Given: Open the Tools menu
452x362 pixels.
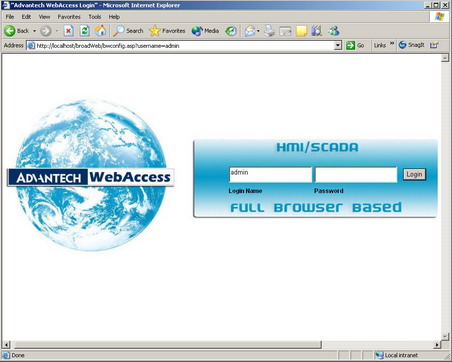Looking at the screenshot, I should click(x=95, y=17).
